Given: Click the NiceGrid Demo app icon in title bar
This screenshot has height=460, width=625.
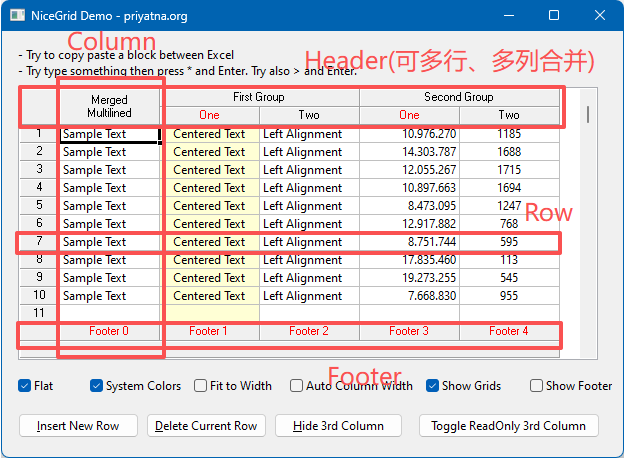Looking at the screenshot, I should 17,16.
